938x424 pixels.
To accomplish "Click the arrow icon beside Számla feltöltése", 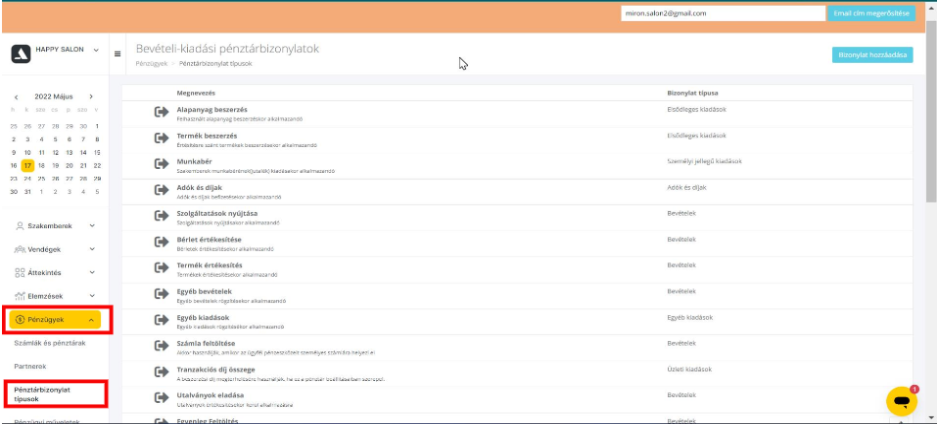I will tap(161, 346).
